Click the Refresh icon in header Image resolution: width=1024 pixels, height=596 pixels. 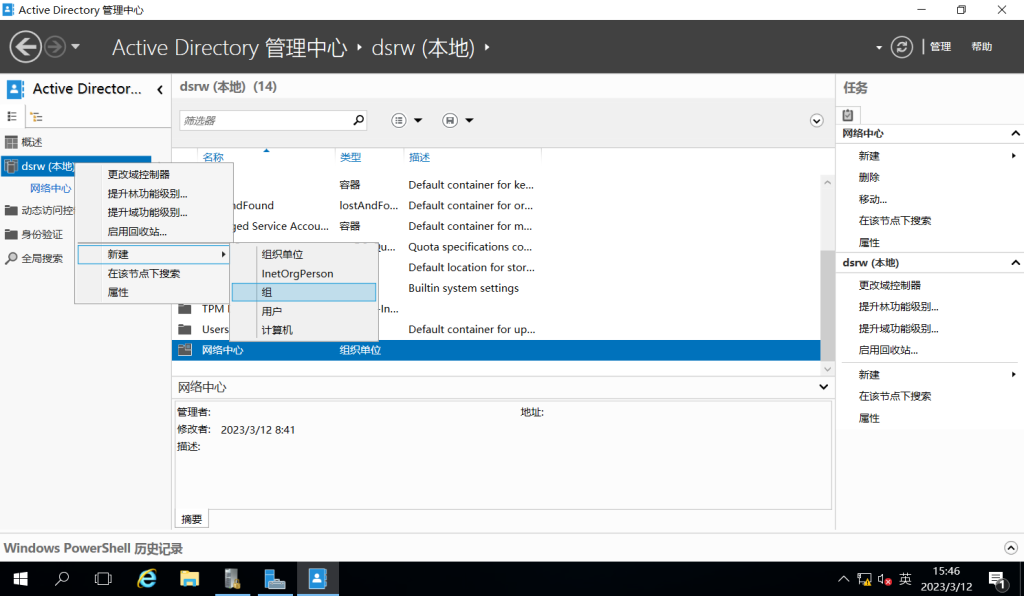pos(902,47)
